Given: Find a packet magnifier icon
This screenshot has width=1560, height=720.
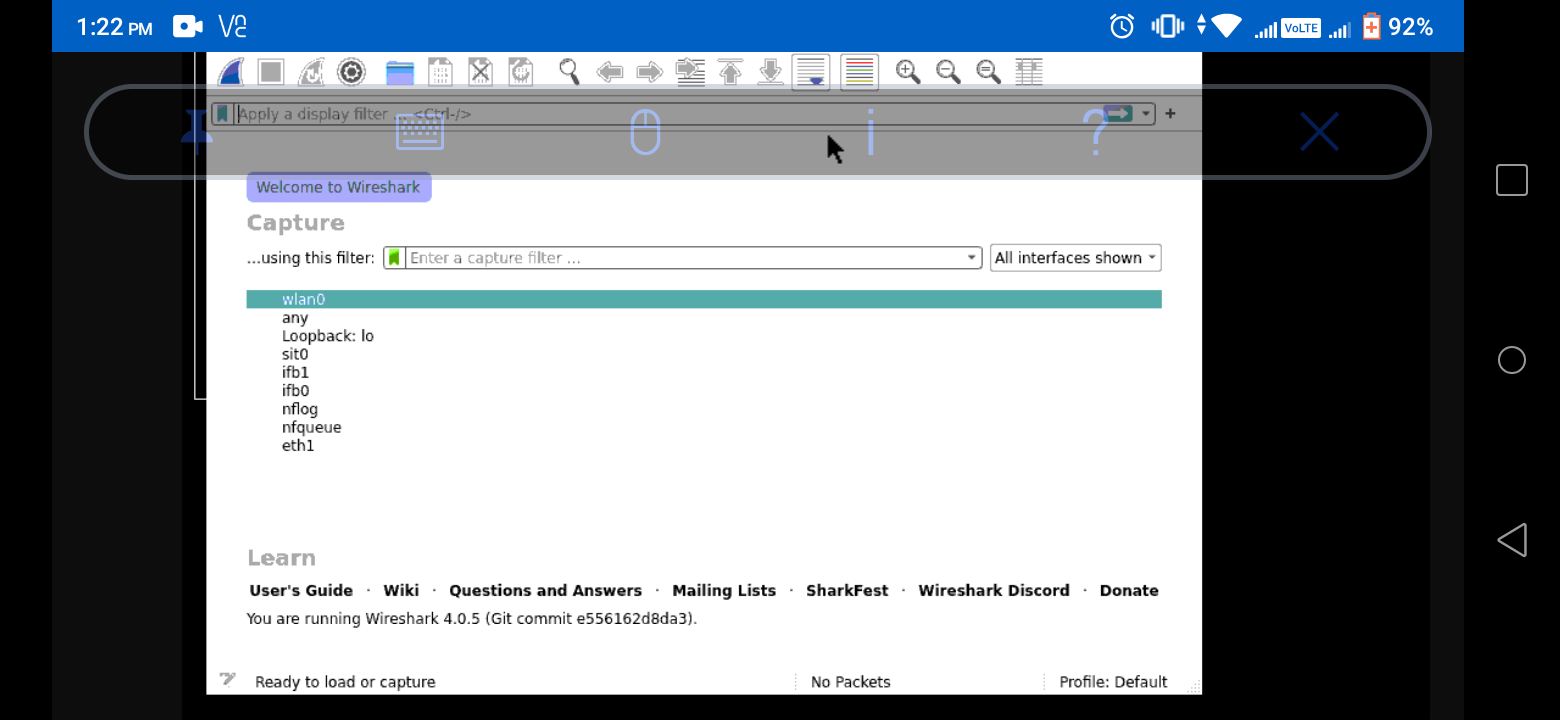Looking at the screenshot, I should click(x=569, y=72).
